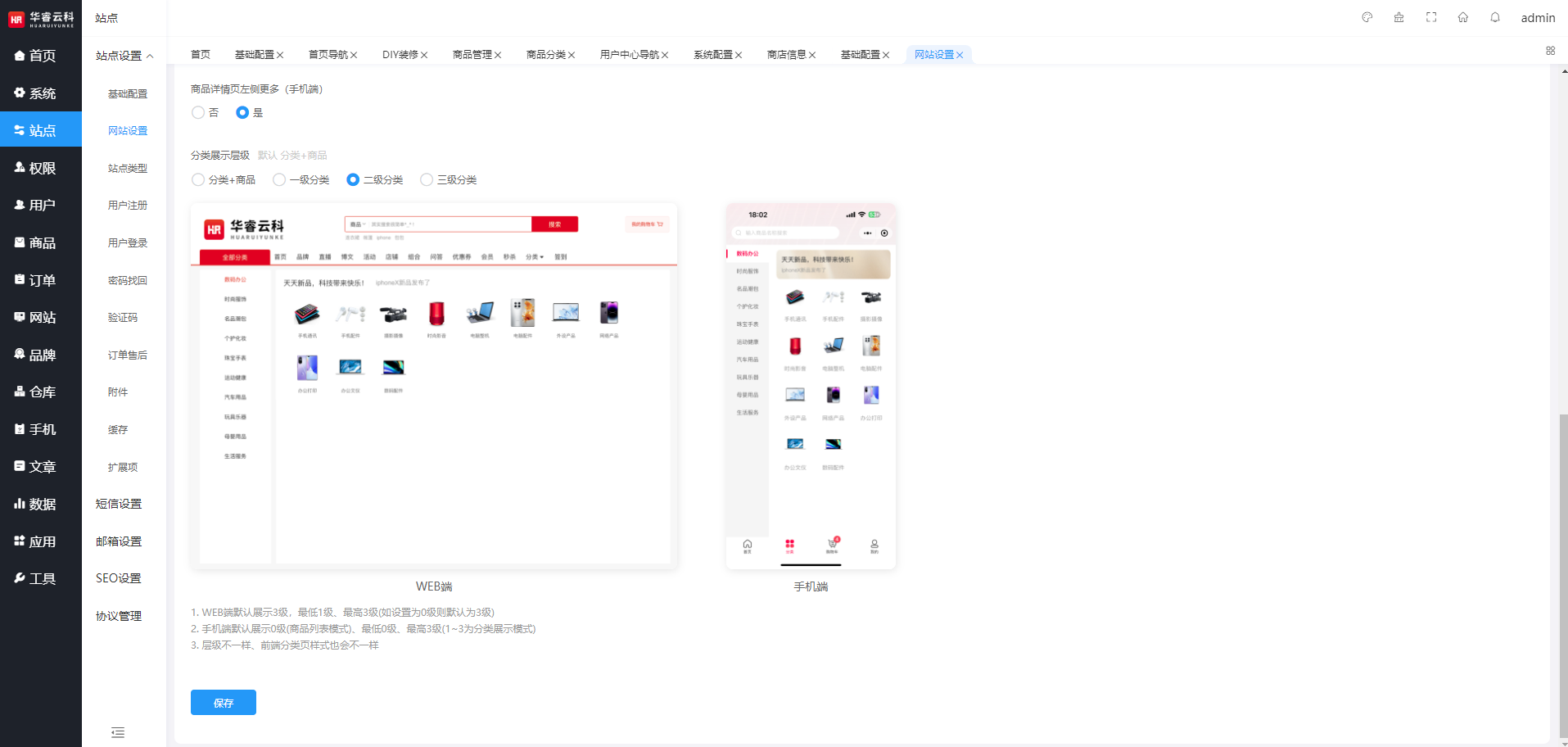Open tab options grid icon at right
Image resolution: width=1568 pixels, height=747 pixels.
point(1550,51)
